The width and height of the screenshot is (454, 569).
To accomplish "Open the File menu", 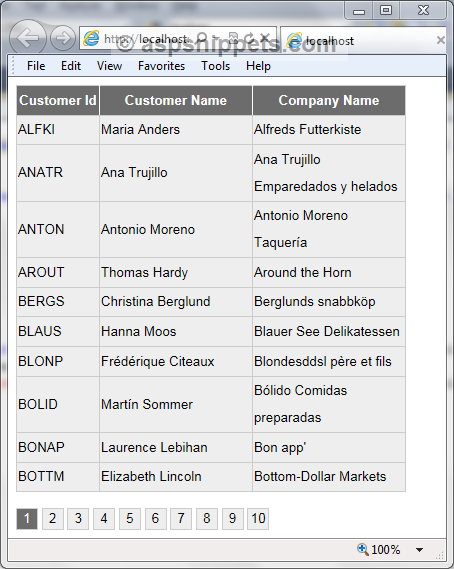I will tap(36, 66).
